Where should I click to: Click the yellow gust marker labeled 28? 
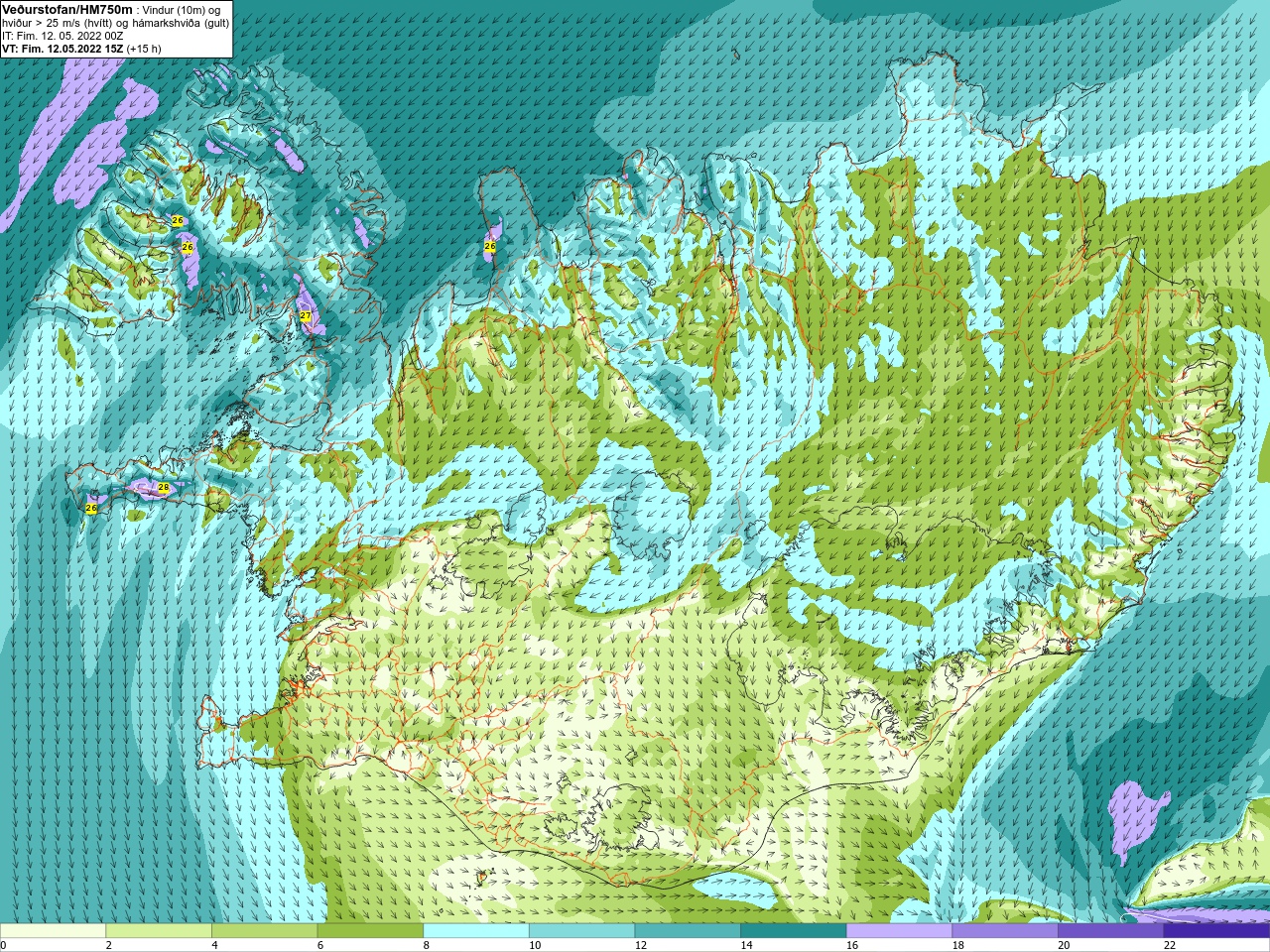(x=164, y=487)
